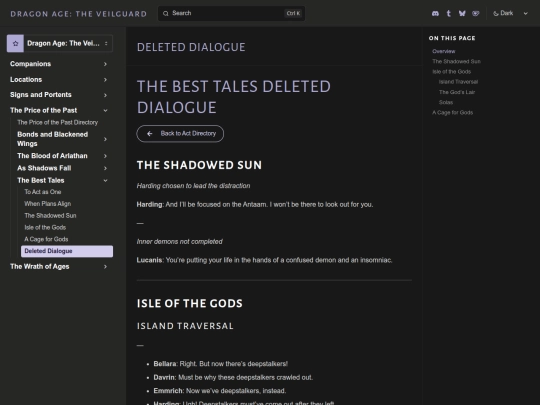
Task: Open the Ko-fi support icon
Action: click(x=476, y=13)
